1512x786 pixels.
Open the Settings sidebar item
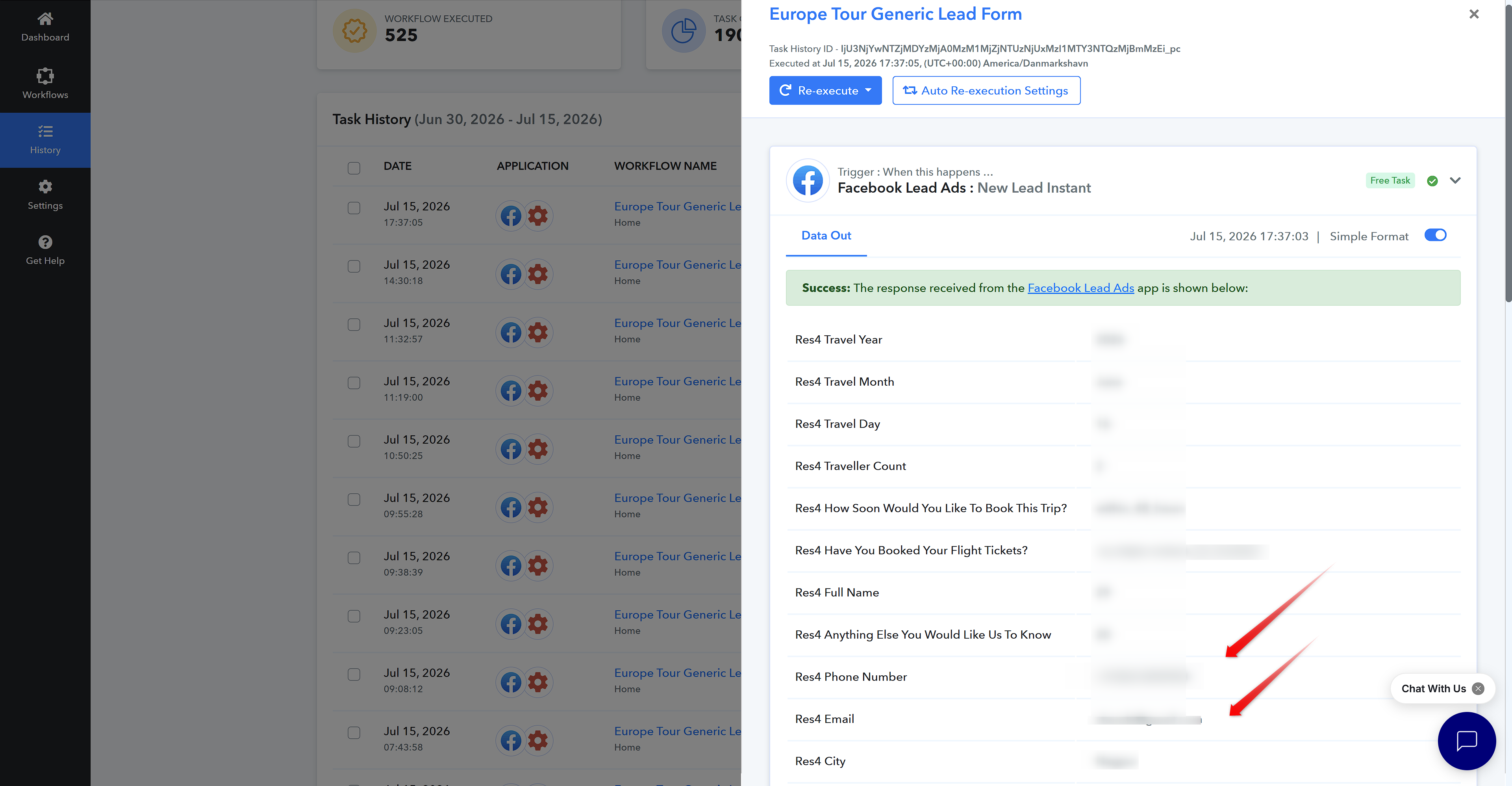(x=45, y=195)
